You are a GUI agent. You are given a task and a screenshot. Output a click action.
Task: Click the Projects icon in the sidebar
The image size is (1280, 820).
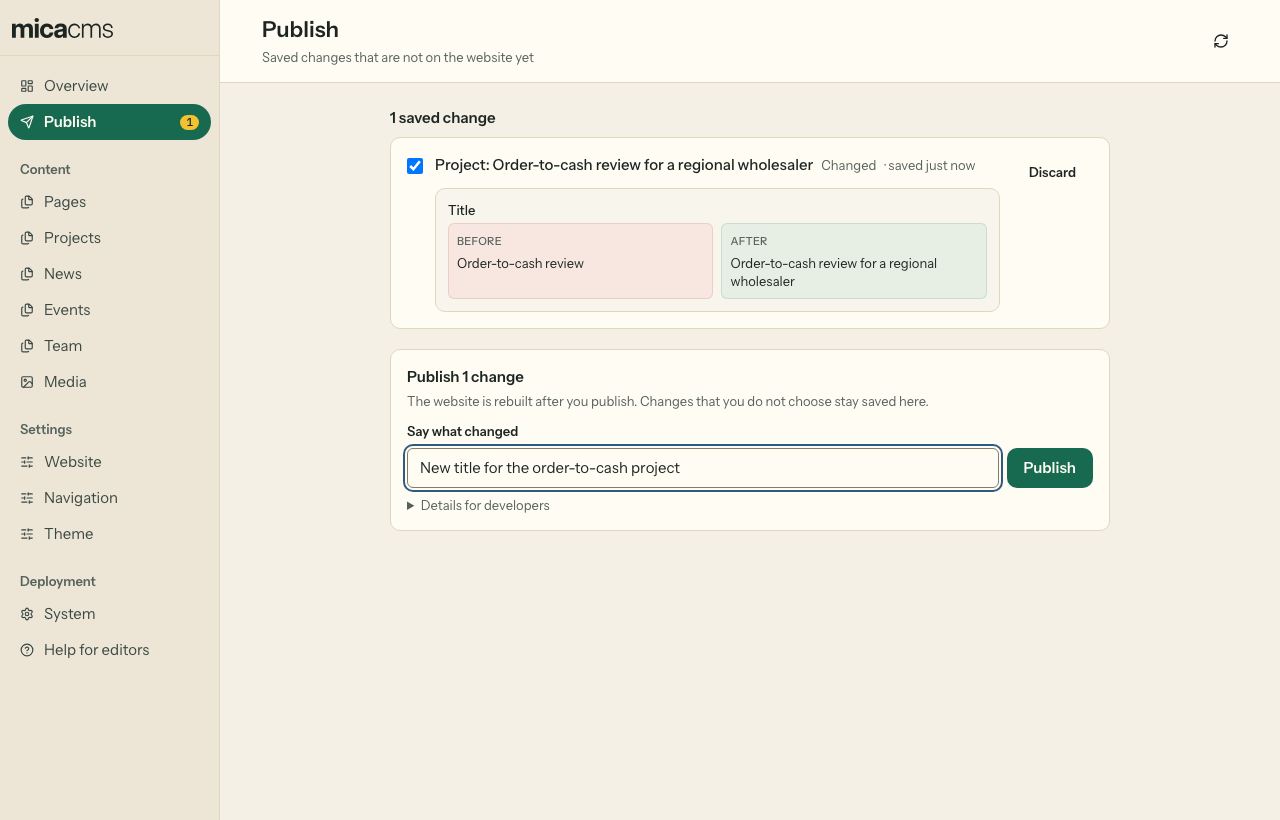click(27, 238)
